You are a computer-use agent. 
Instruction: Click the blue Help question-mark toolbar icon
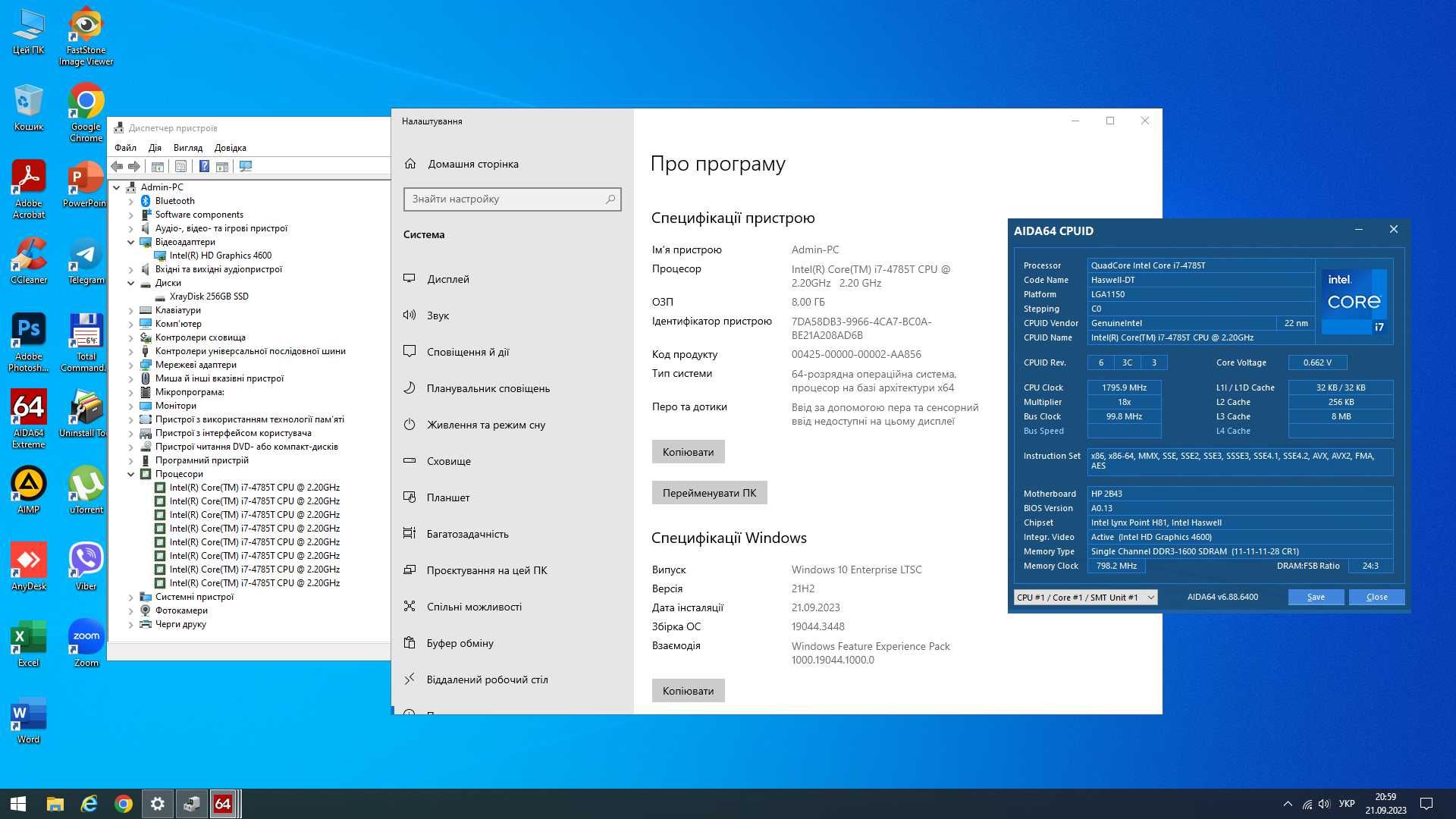204,166
